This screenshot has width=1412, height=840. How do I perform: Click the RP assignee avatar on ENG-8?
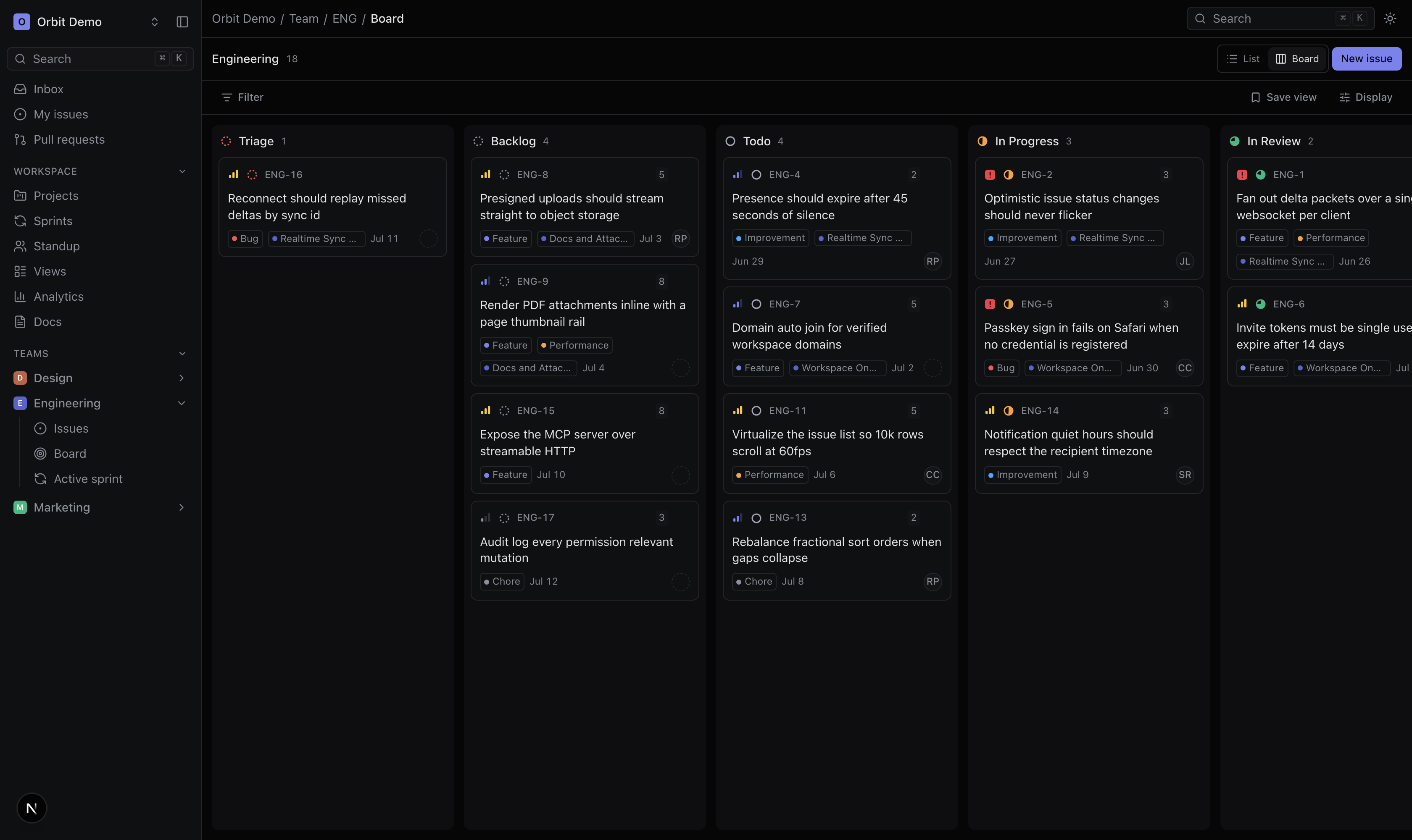(680, 238)
